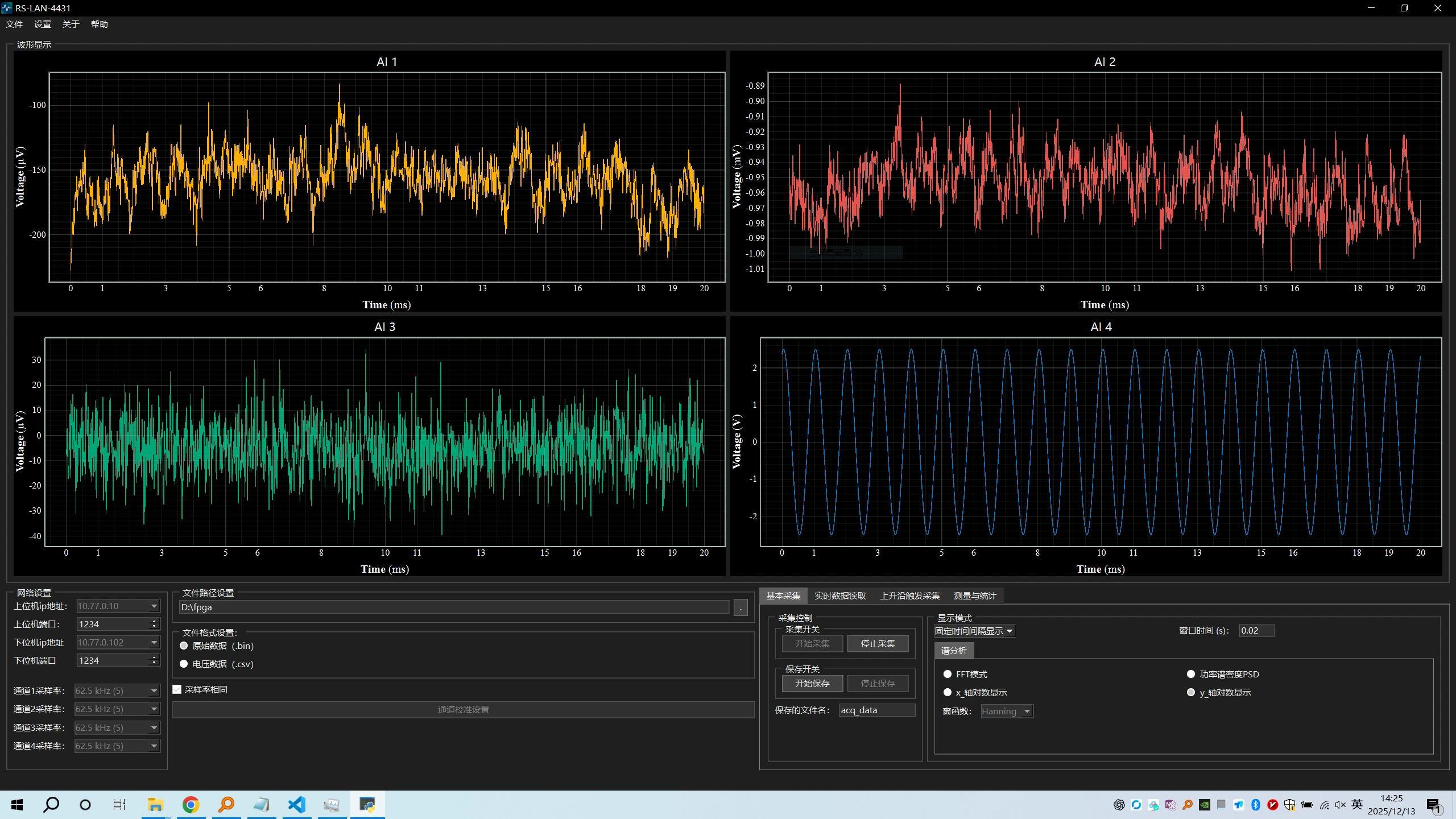Click the NVIDIA tray icon
This screenshot has height=819, width=1456.
(1205, 804)
